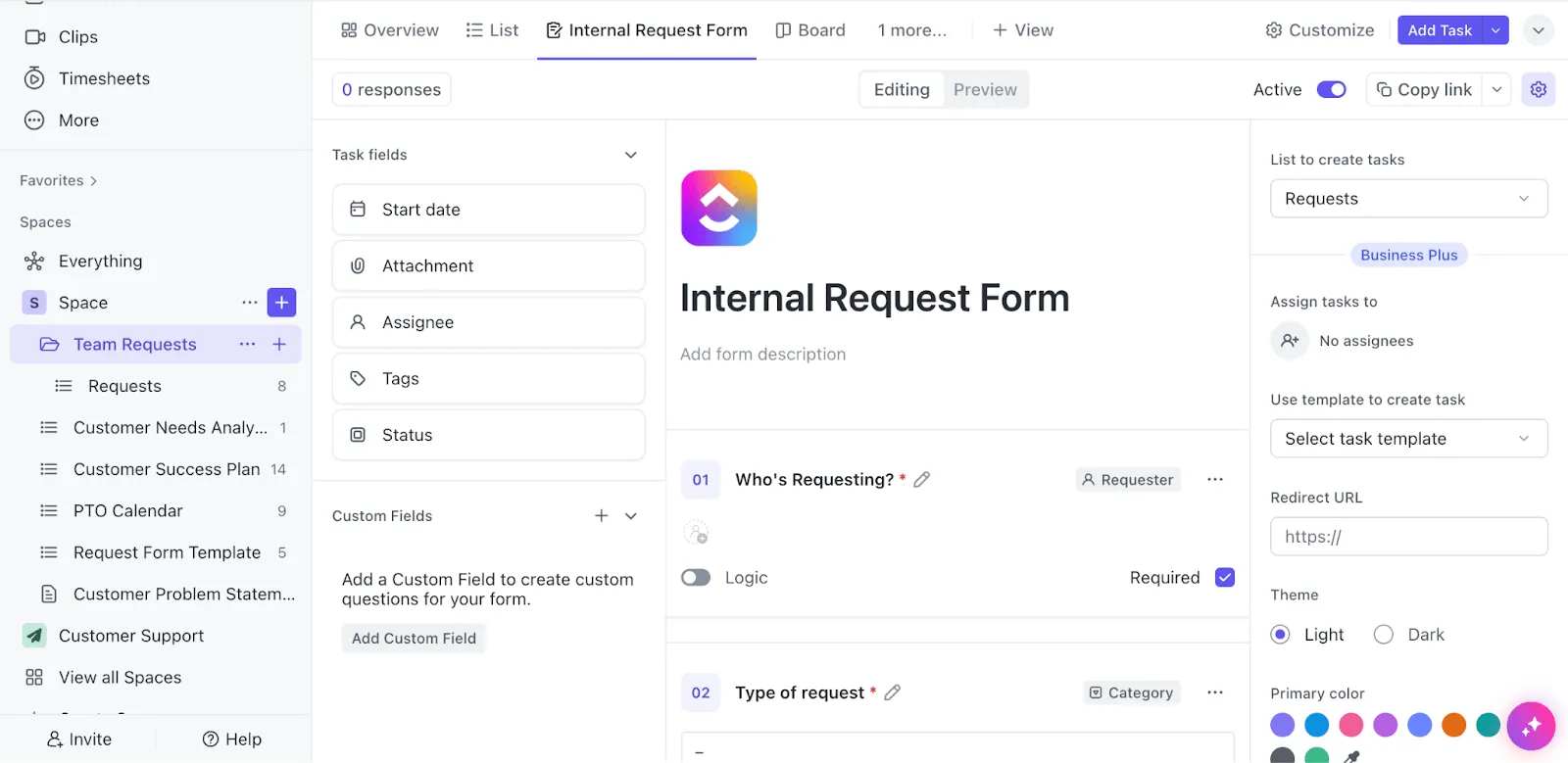Open Team Requests folder options ellipsis
The image size is (1568, 763).
[247, 344]
